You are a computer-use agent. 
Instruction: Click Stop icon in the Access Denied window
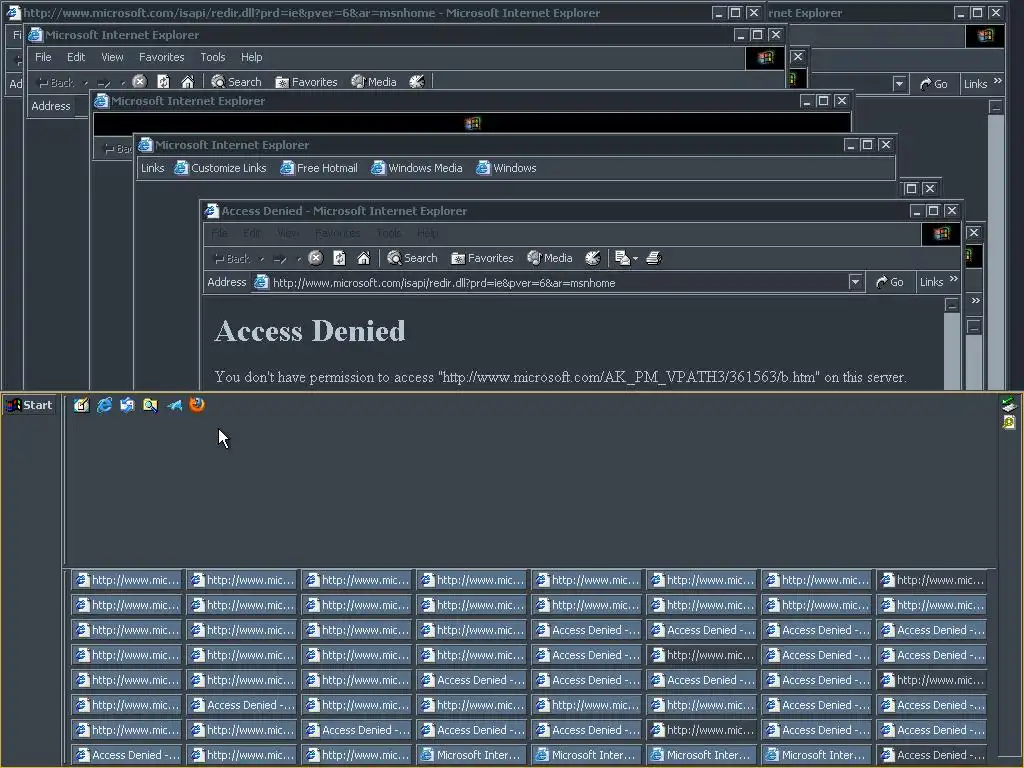click(x=315, y=258)
